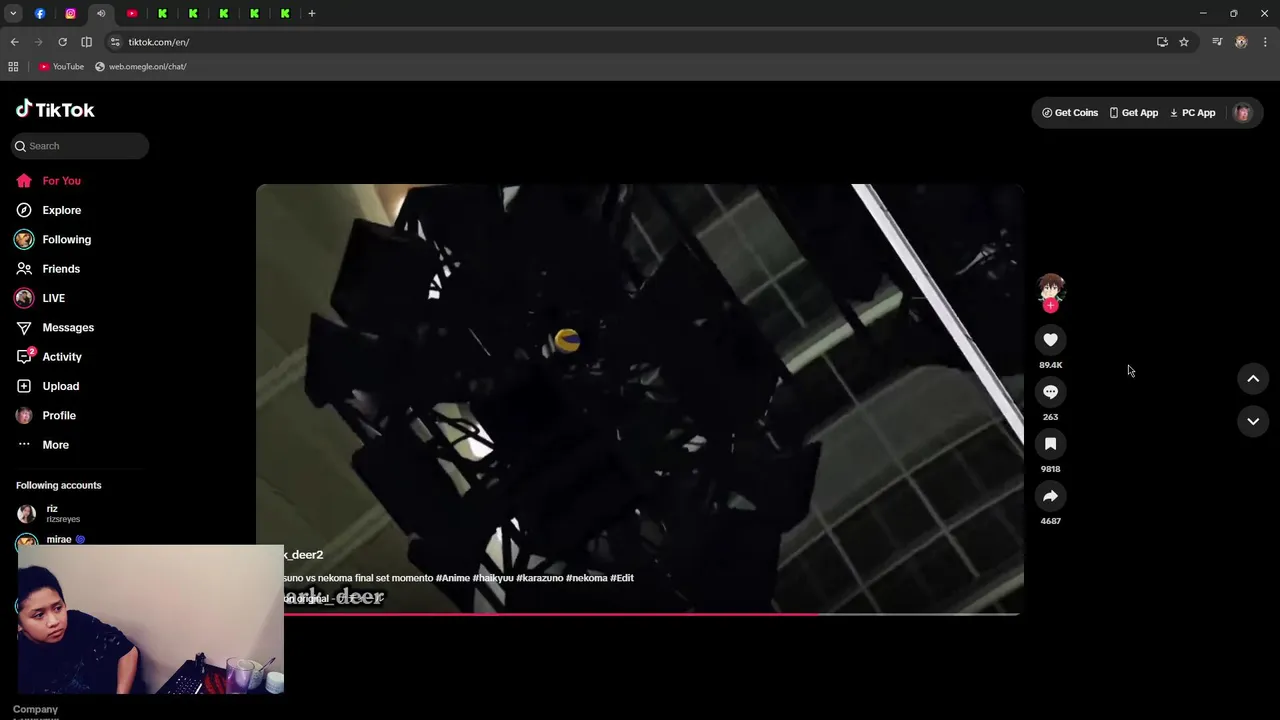The image size is (1280, 720).
Task: Click the #Edit hashtag in the caption
Action: click(622, 578)
